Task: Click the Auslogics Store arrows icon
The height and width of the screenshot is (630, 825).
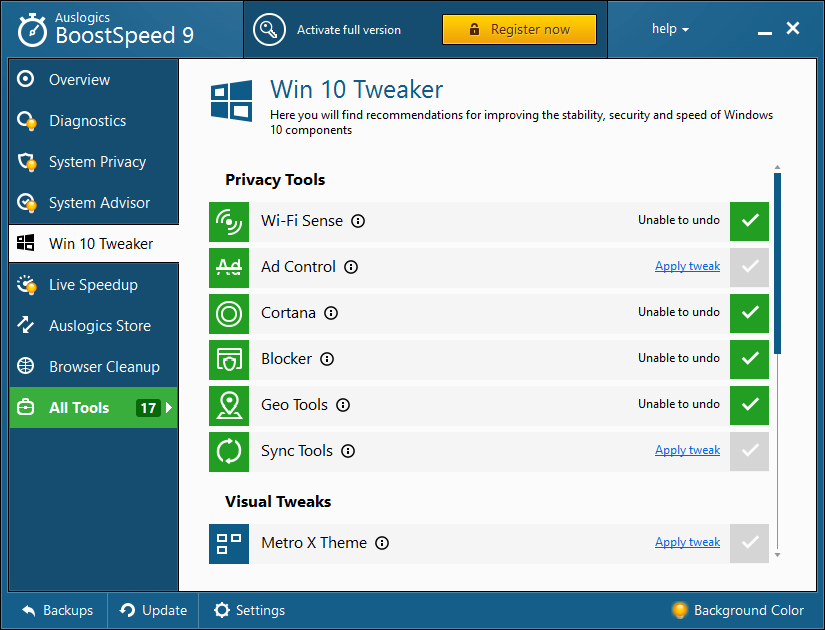Action: click(x=25, y=325)
